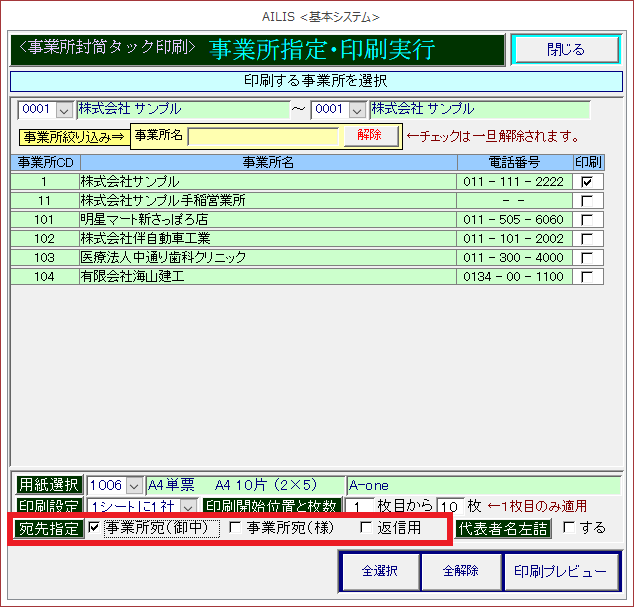Expand the starting office code 0001 dropdown
Screen dimensions: 634x607
tap(64, 110)
